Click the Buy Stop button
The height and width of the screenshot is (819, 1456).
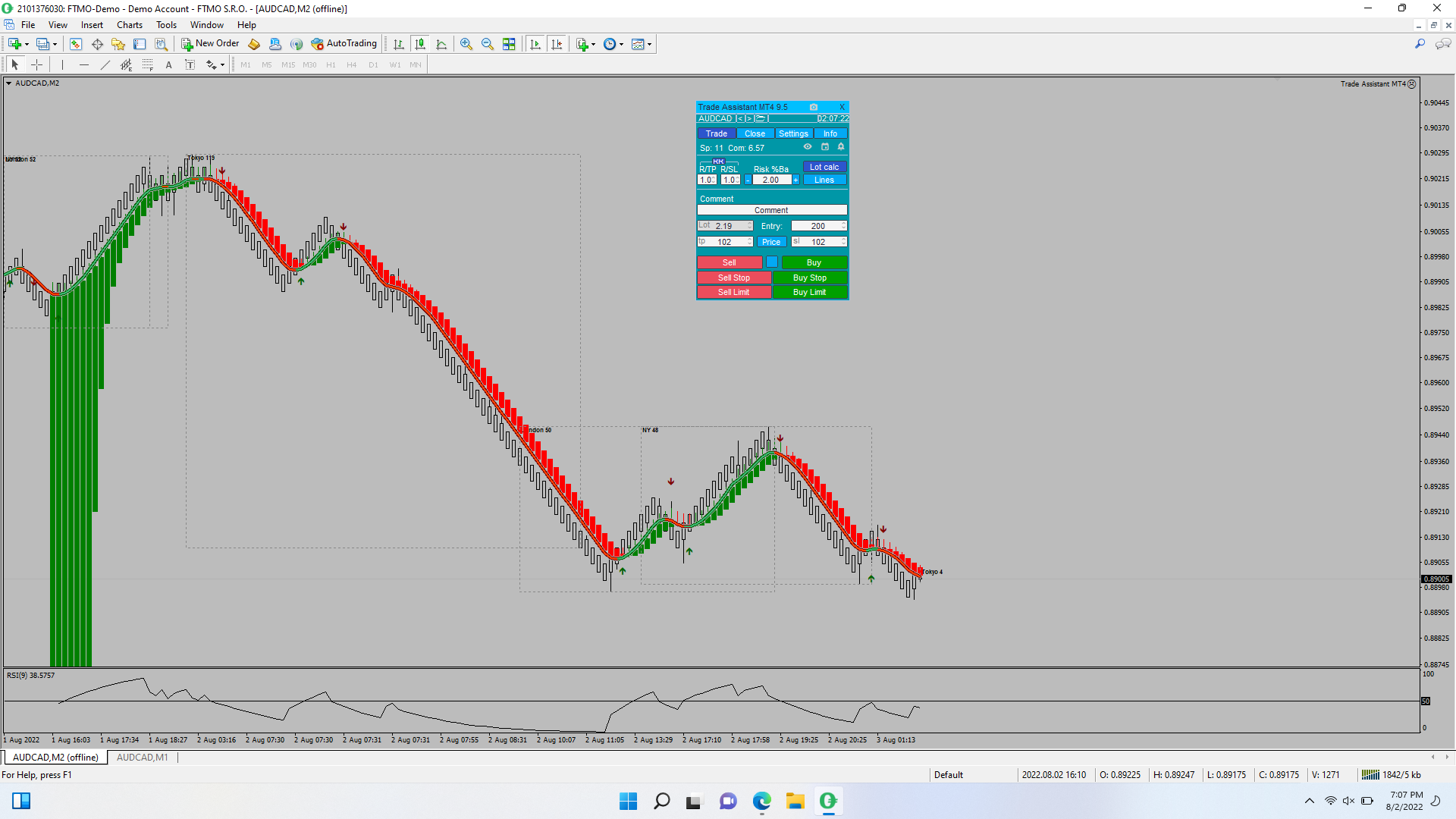click(809, 278)
